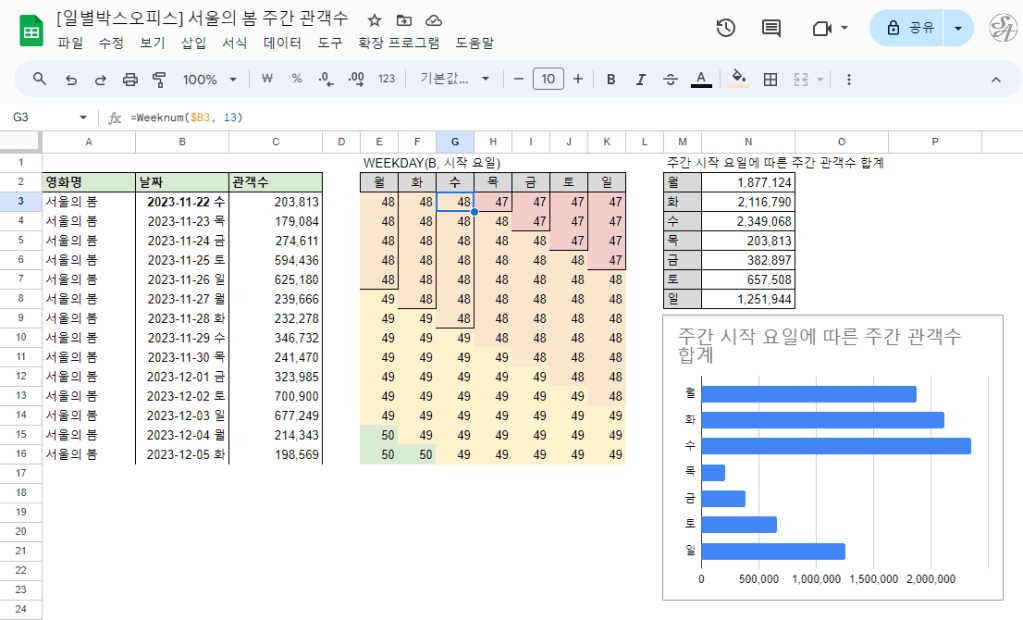The height and width of the screenshot is (620, 1023).
Task: Click the font size input field
Action: (x=548, y=79)
